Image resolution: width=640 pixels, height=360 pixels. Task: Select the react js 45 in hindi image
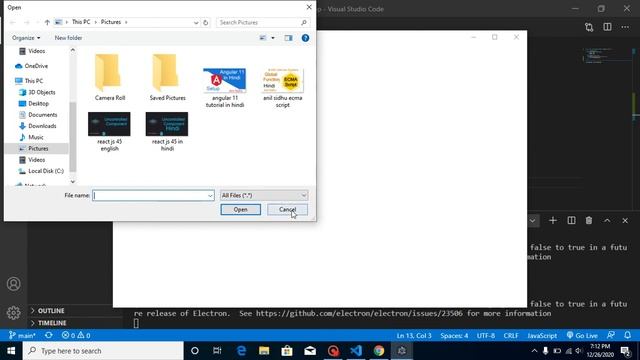(x=167, y=131)
